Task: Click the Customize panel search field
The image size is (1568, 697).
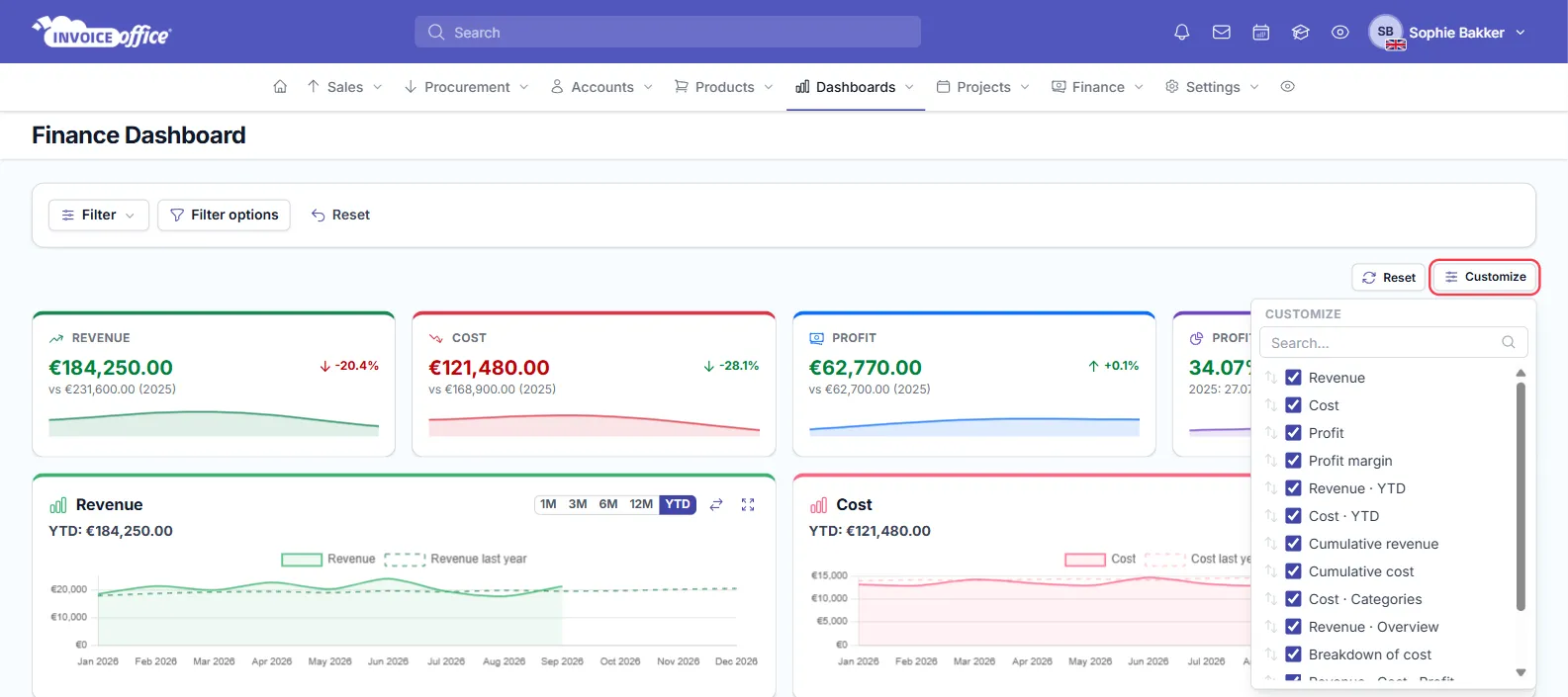Action: coord(1393,342)
